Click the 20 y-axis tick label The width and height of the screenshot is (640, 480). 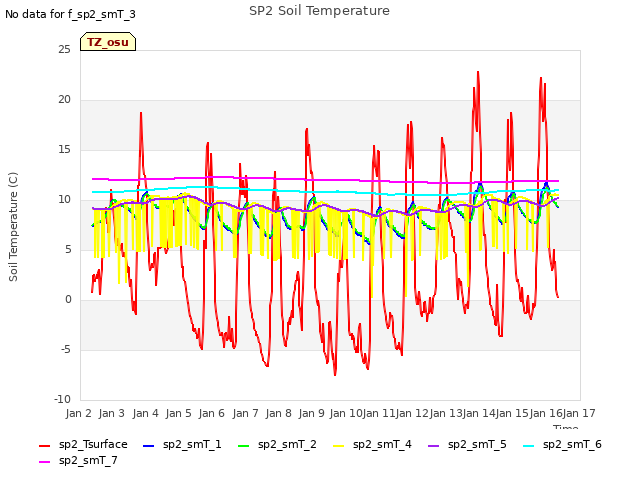[x=64, y=100]
